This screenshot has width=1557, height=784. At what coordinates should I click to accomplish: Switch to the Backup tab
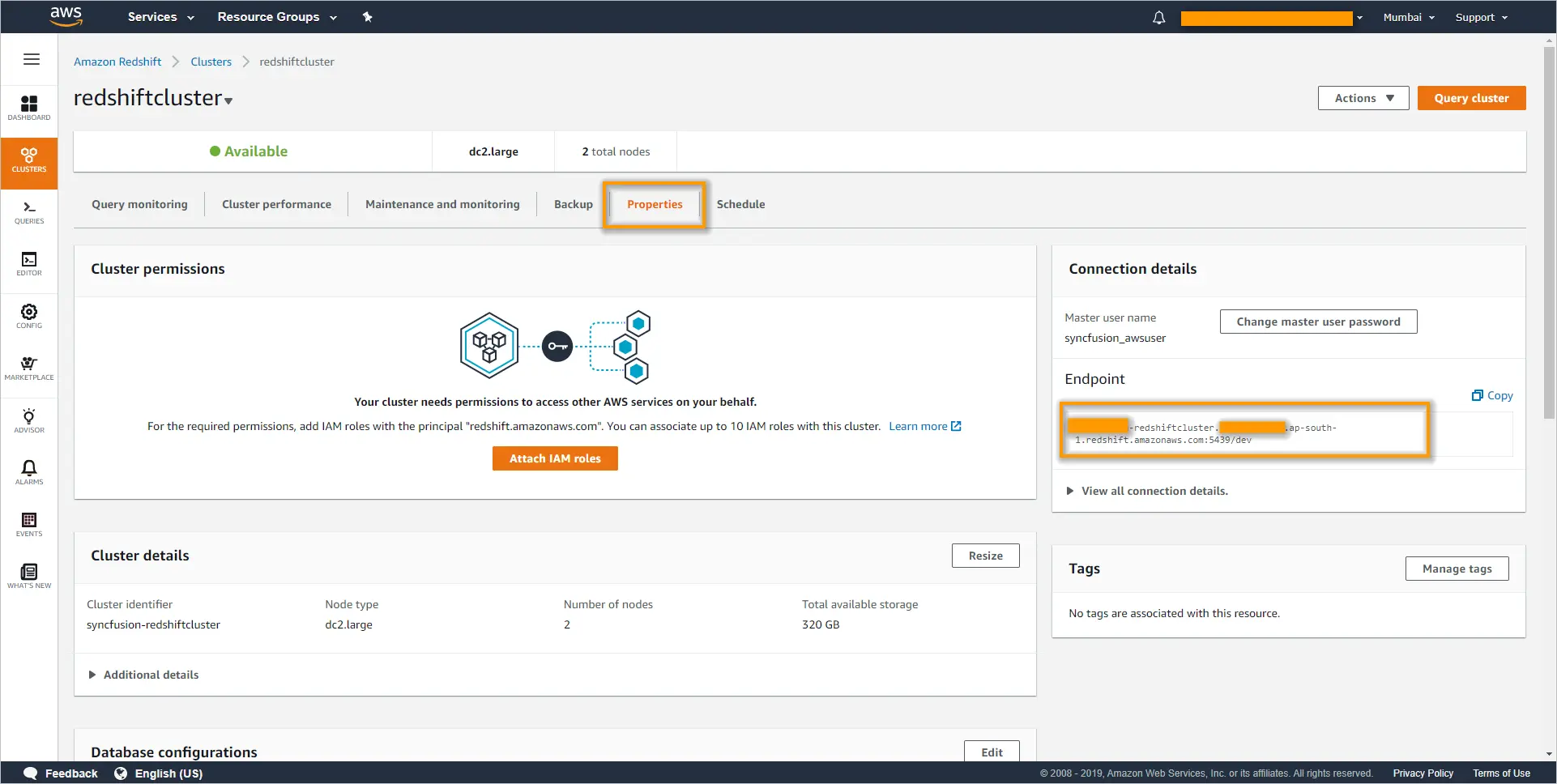(x=573, y=204)
